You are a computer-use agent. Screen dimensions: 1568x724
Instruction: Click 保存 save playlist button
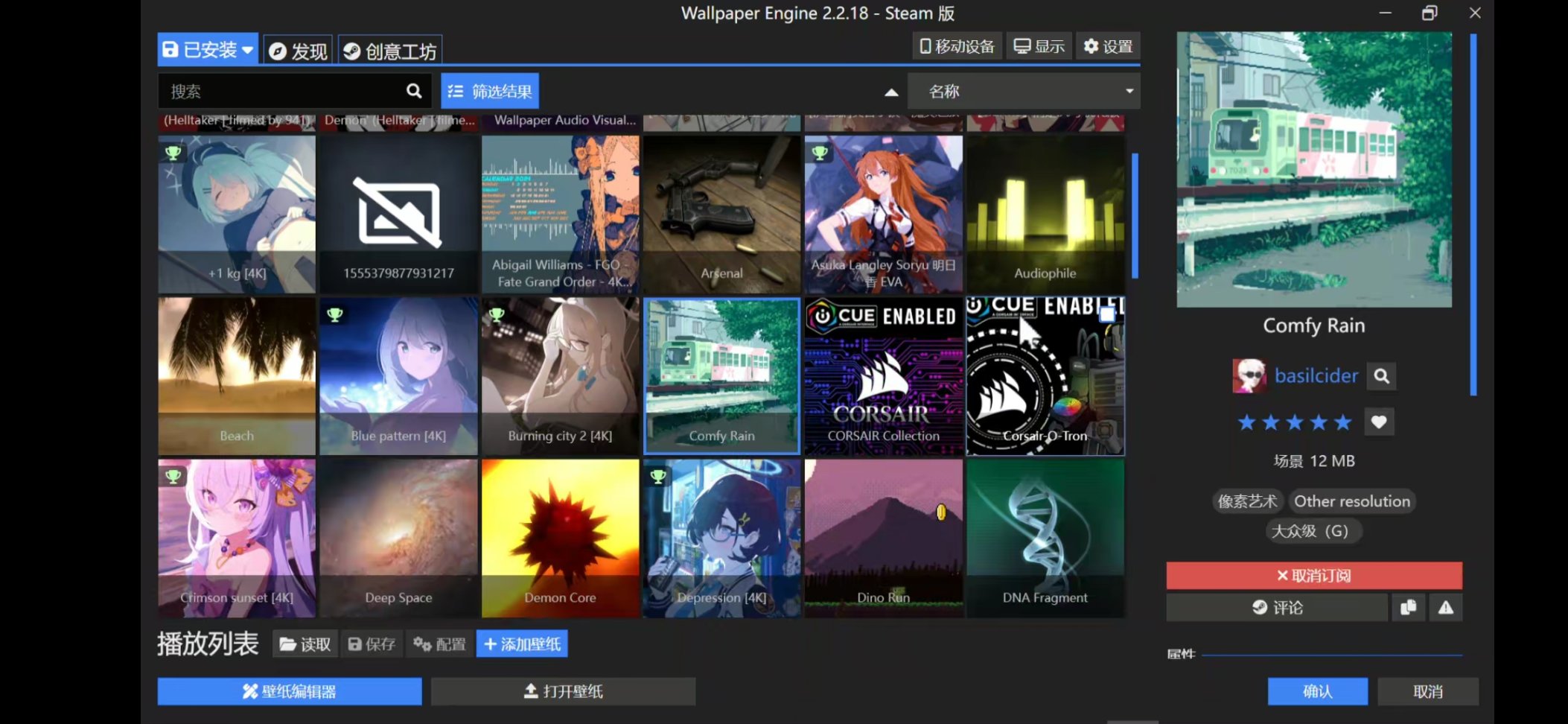pos(372,644)
